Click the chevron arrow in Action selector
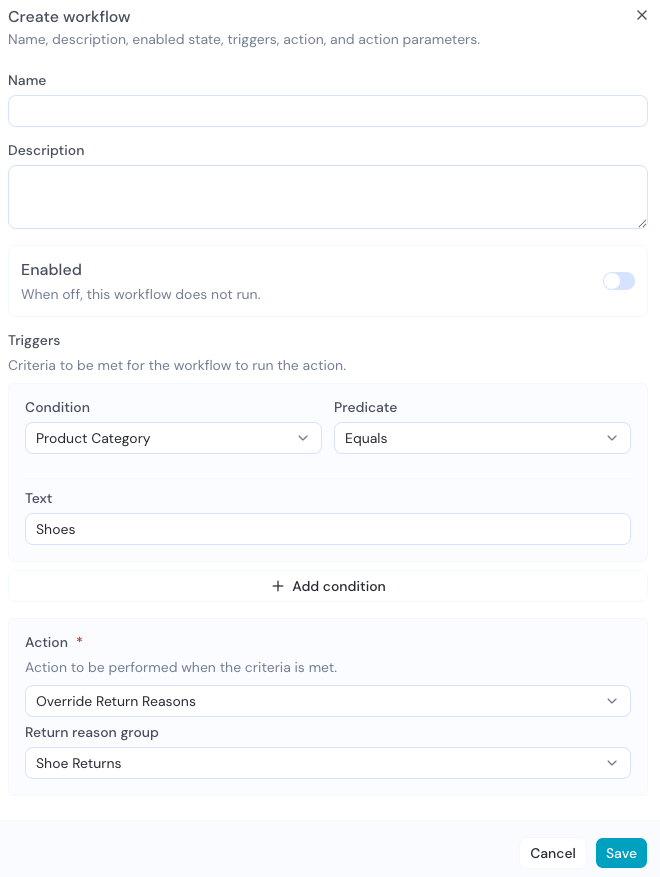This screenshot has width=660, height=877. tap(612, 701)
